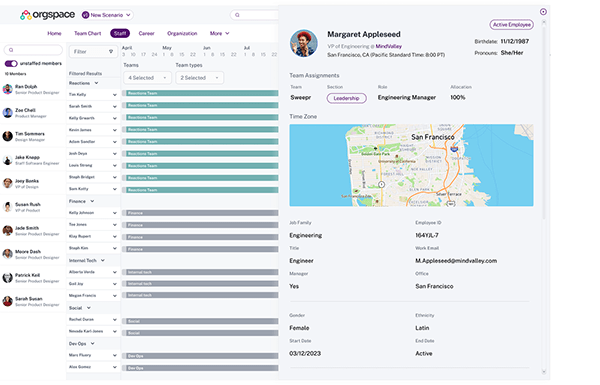The height and width of the screenshot is (385, 600).
Task: Switch to the Career tab
Action: [x=146, y=33]
